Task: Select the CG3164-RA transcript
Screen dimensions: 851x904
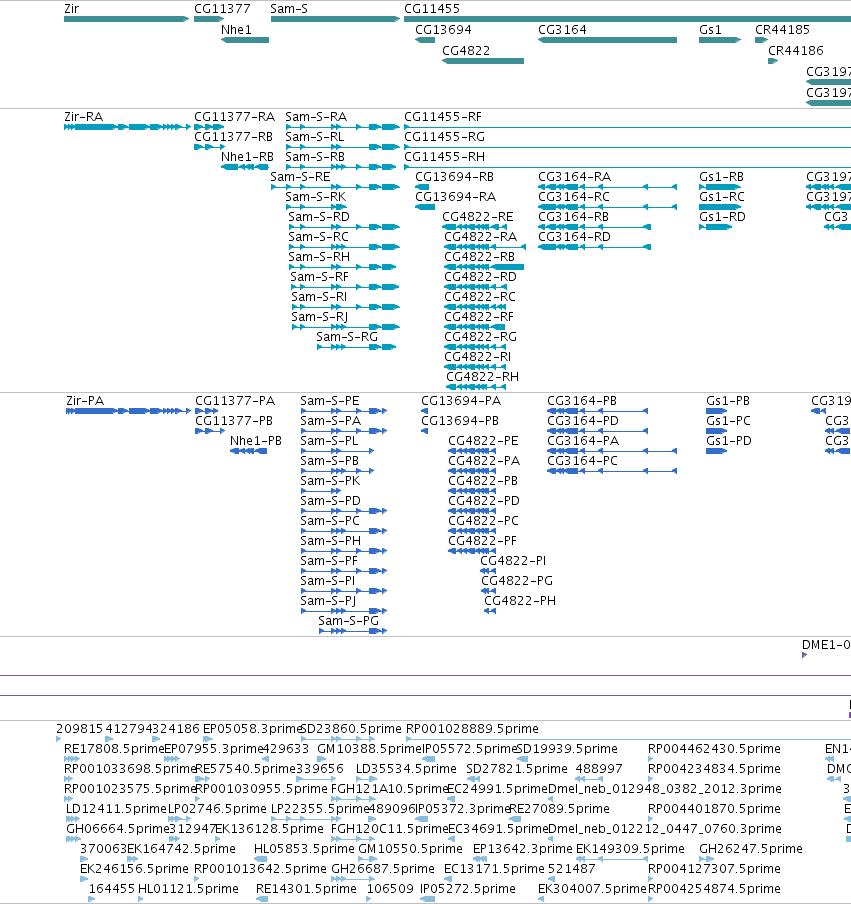Action: point(607,187)
